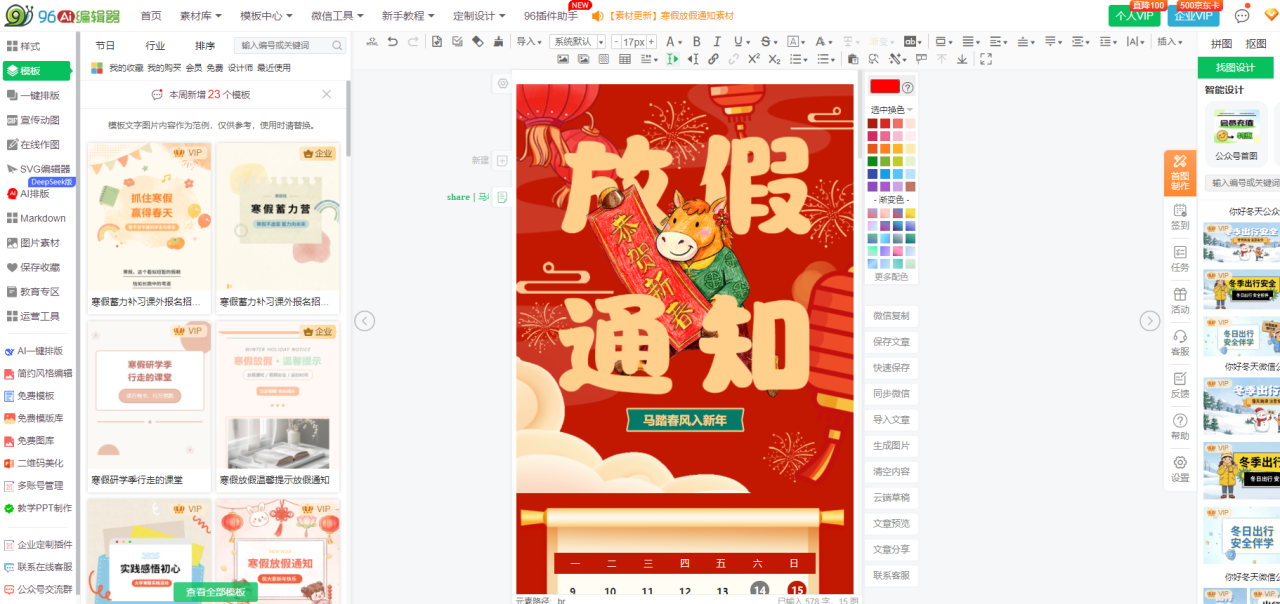Dismiss the 本周新增 23 个模板 notice
Screen dimensions: 1280x604
(x=327, y=94)
